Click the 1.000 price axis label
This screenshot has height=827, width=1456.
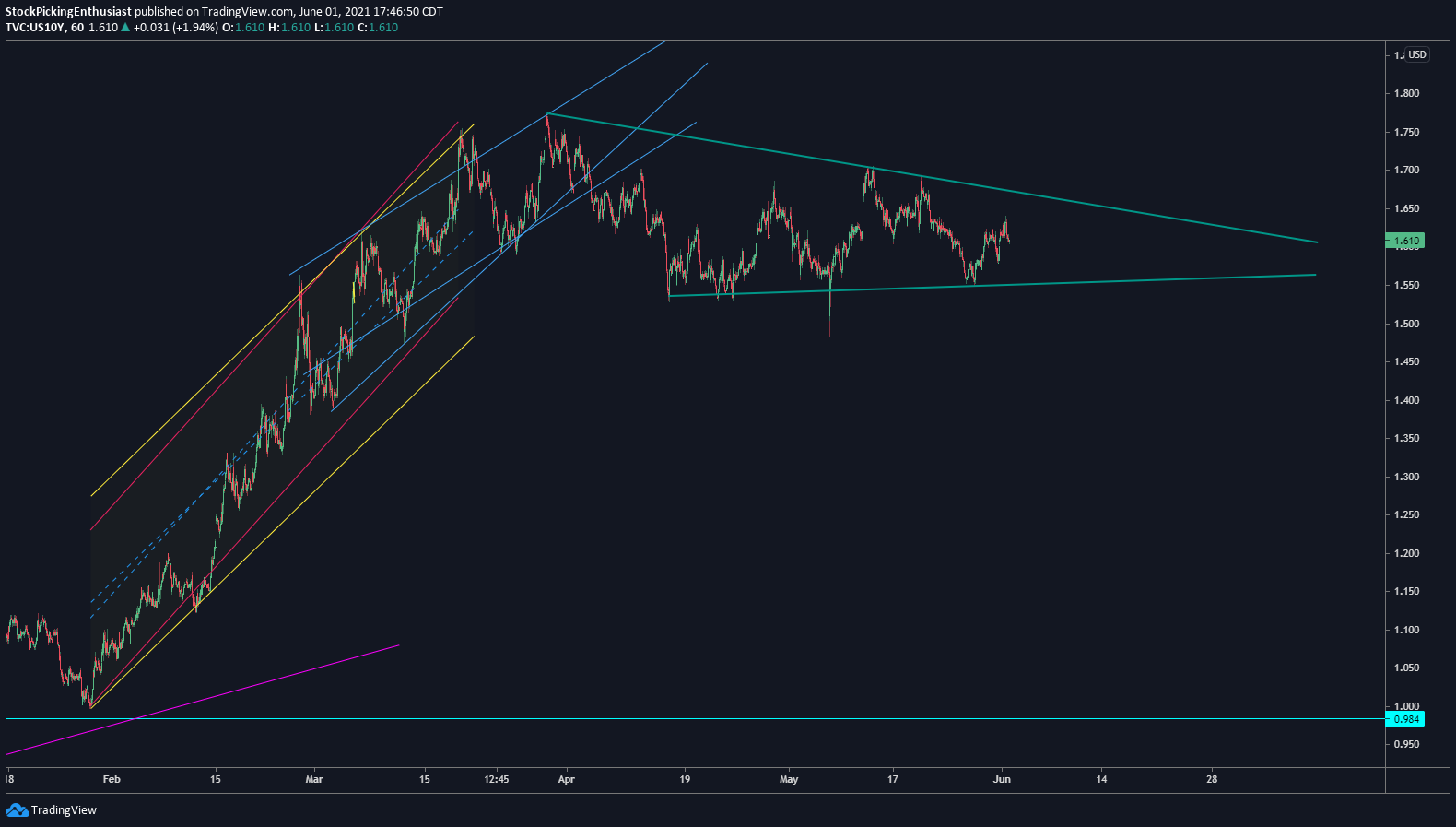1406,706
